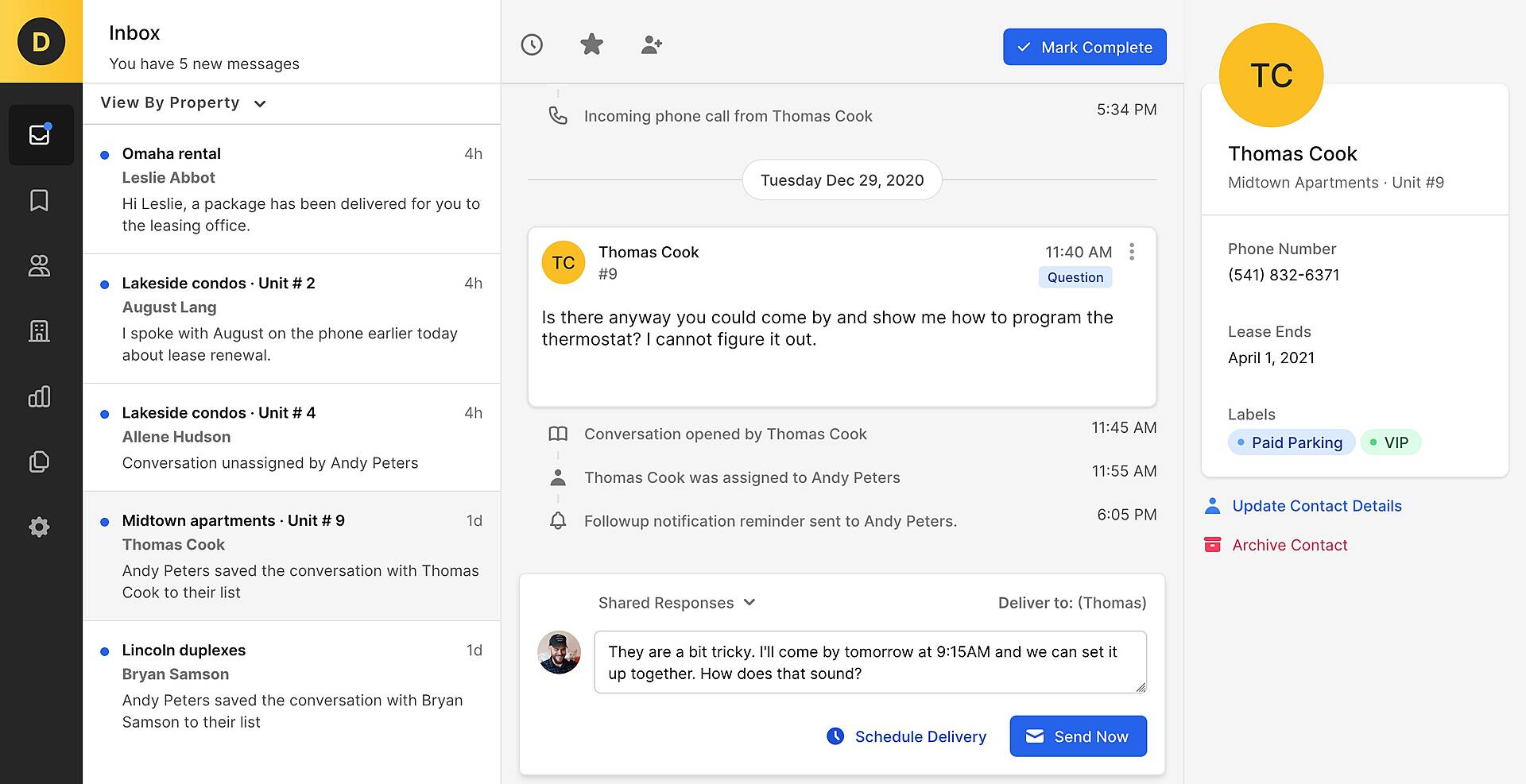Click the 'You have 5 new messages' text
Viewport: 1526px width, 784px height.
204,64
